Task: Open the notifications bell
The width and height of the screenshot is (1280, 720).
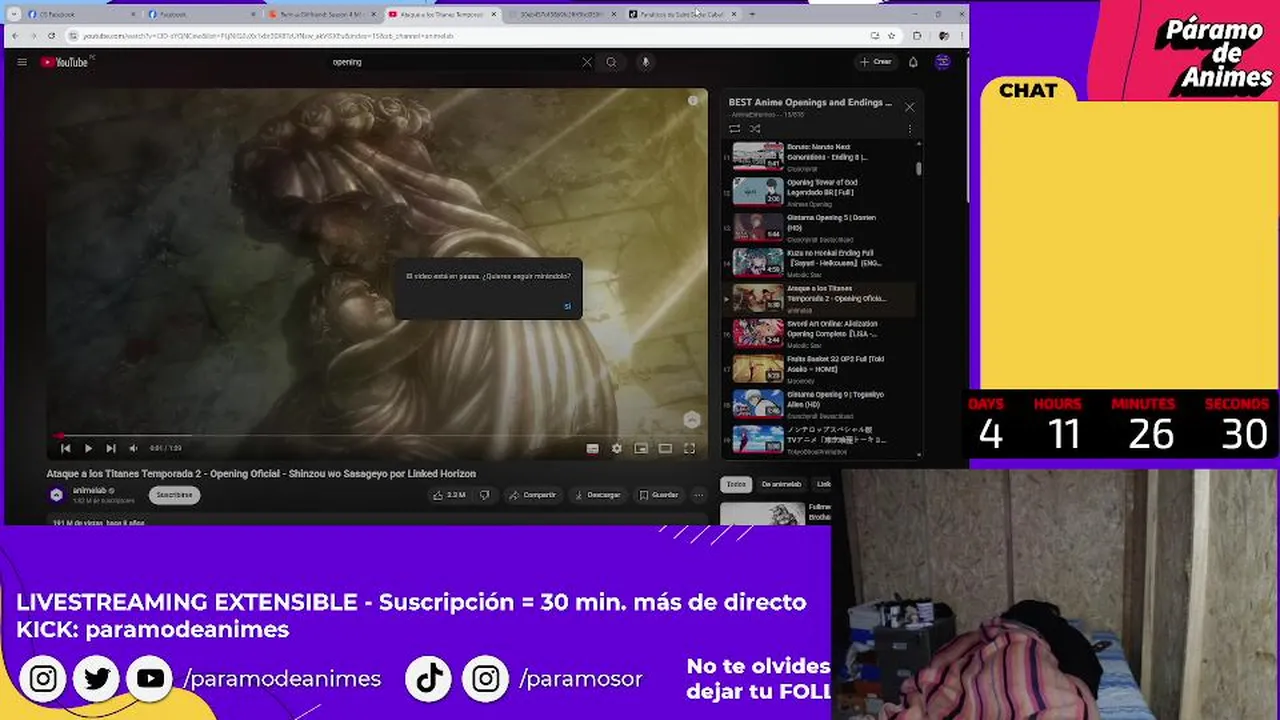Action: click(913, 62)
